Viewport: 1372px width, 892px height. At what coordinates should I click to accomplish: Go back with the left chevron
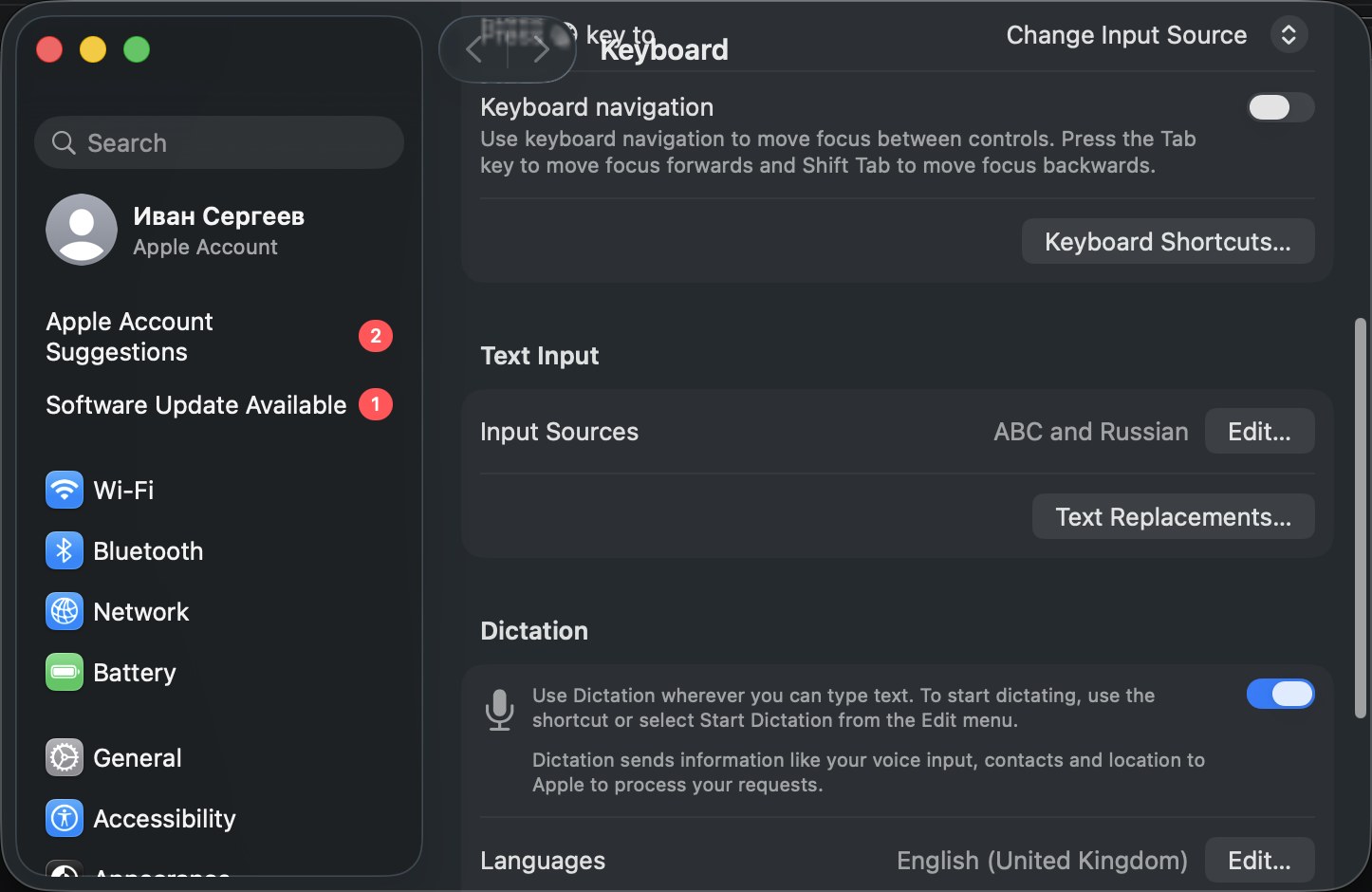(474, 49)
